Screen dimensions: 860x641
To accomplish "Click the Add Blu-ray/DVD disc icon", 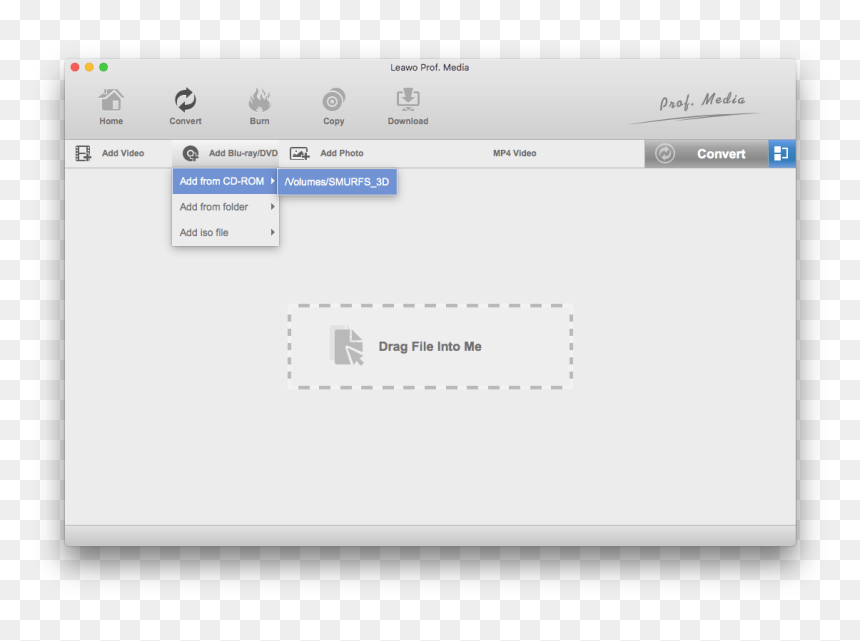I will 190,154.
